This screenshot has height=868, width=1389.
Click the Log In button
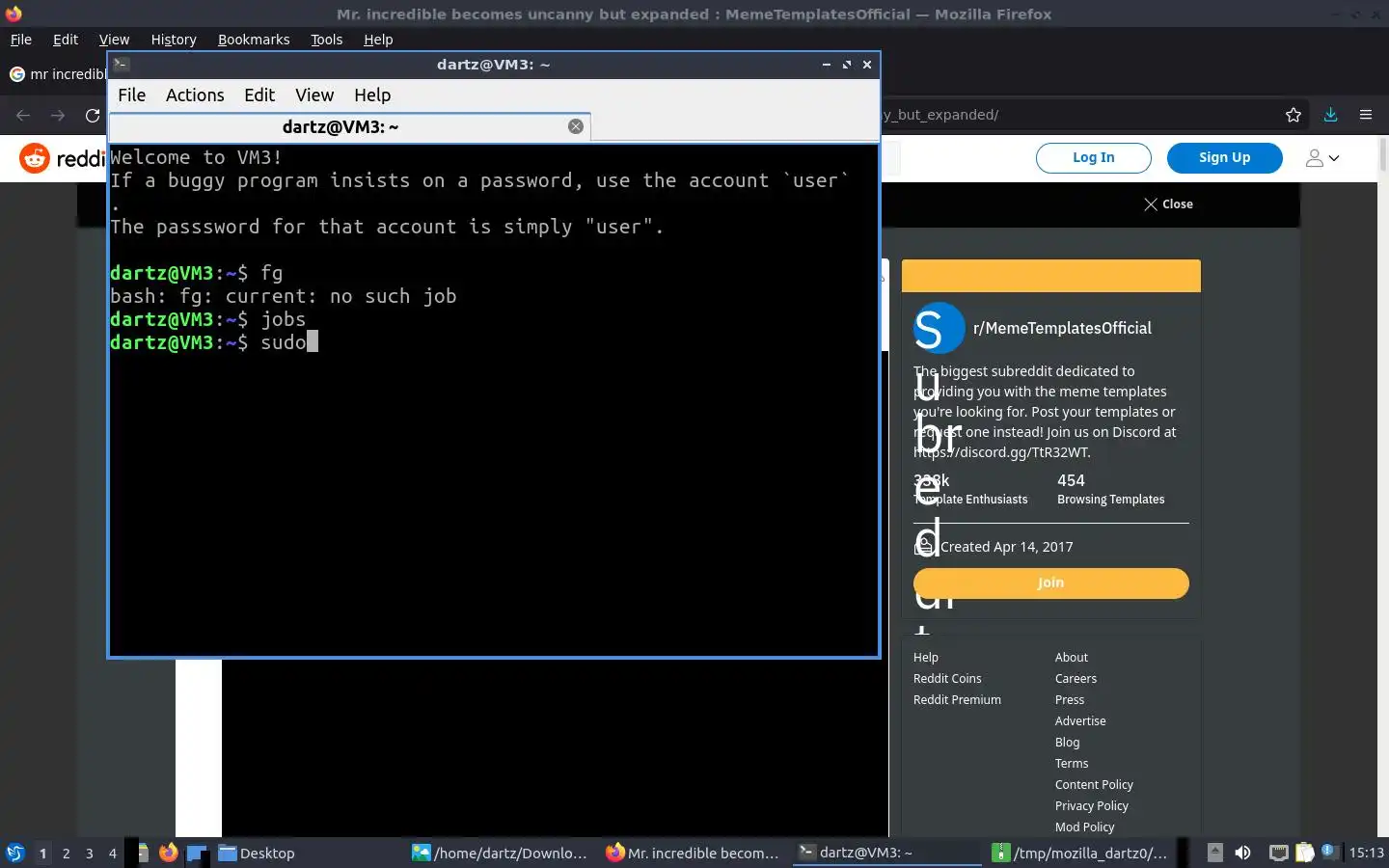point(1094,158)
